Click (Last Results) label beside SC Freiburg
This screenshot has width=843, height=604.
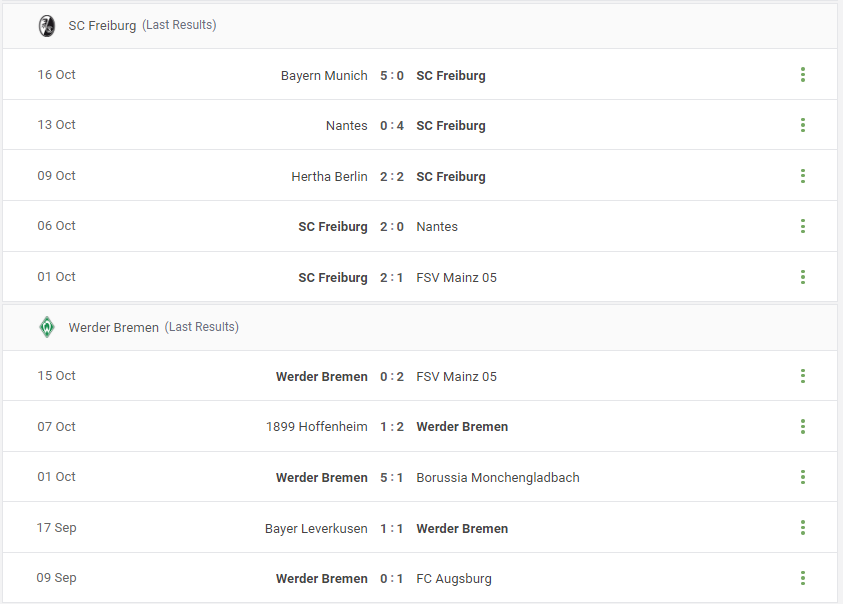pos(180,25)
